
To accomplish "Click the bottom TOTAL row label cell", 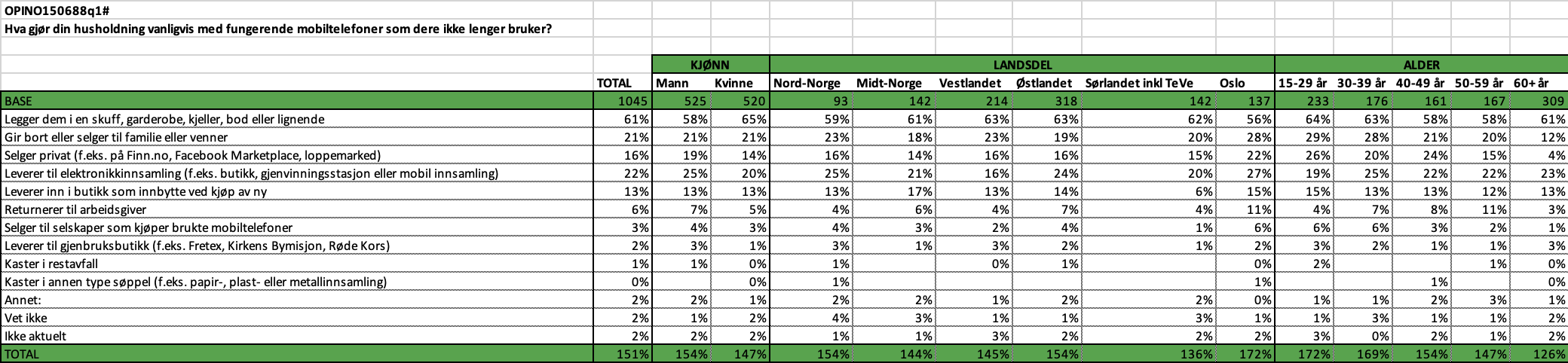I will 297,354.
